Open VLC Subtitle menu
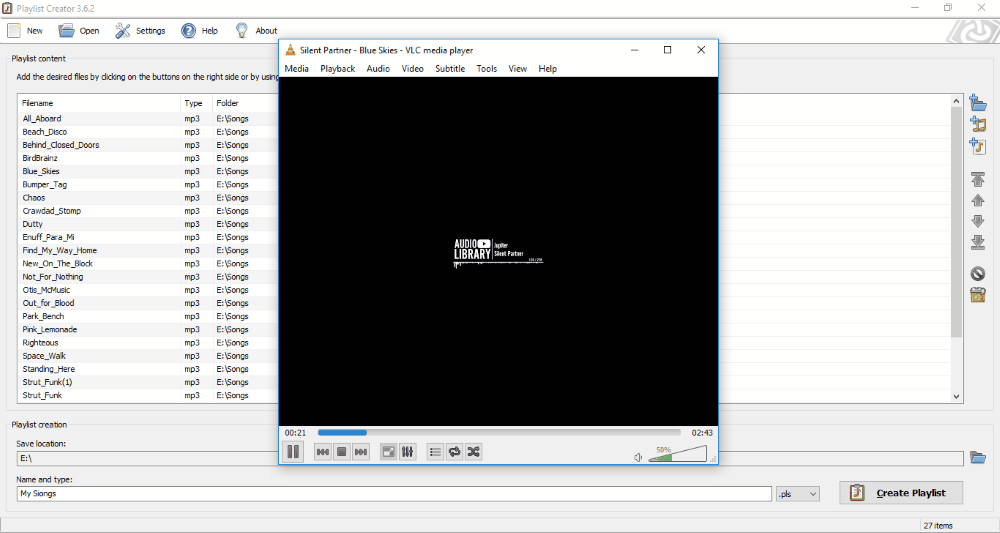The image size is (1000, 533). [x=450, y=68]
